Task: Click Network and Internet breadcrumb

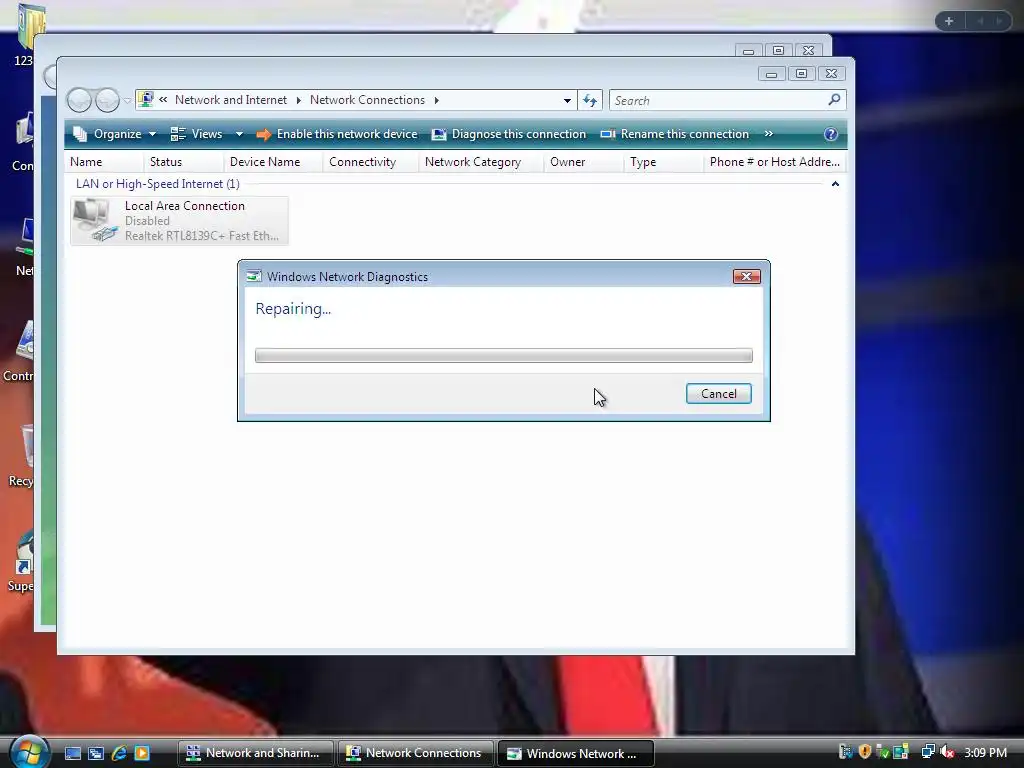Action: (231, 100)
